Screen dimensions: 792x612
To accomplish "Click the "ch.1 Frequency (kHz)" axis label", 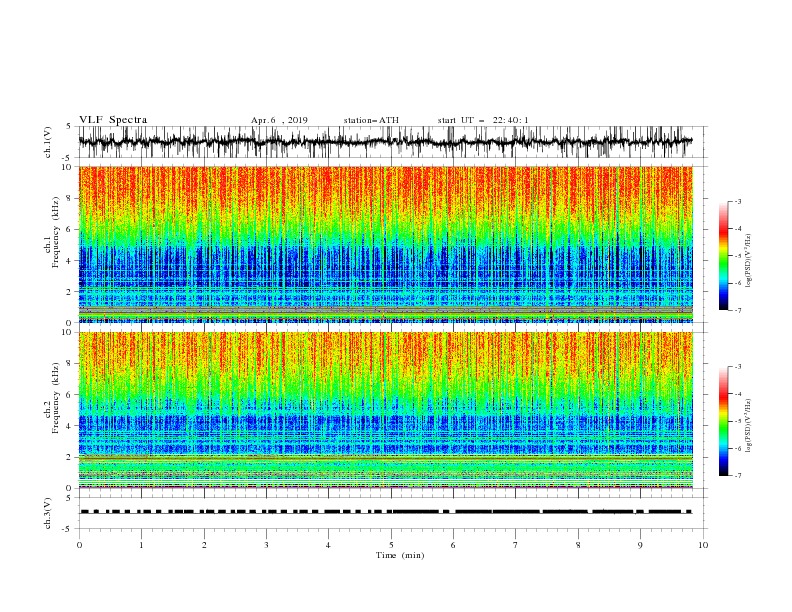I will 52,231.
